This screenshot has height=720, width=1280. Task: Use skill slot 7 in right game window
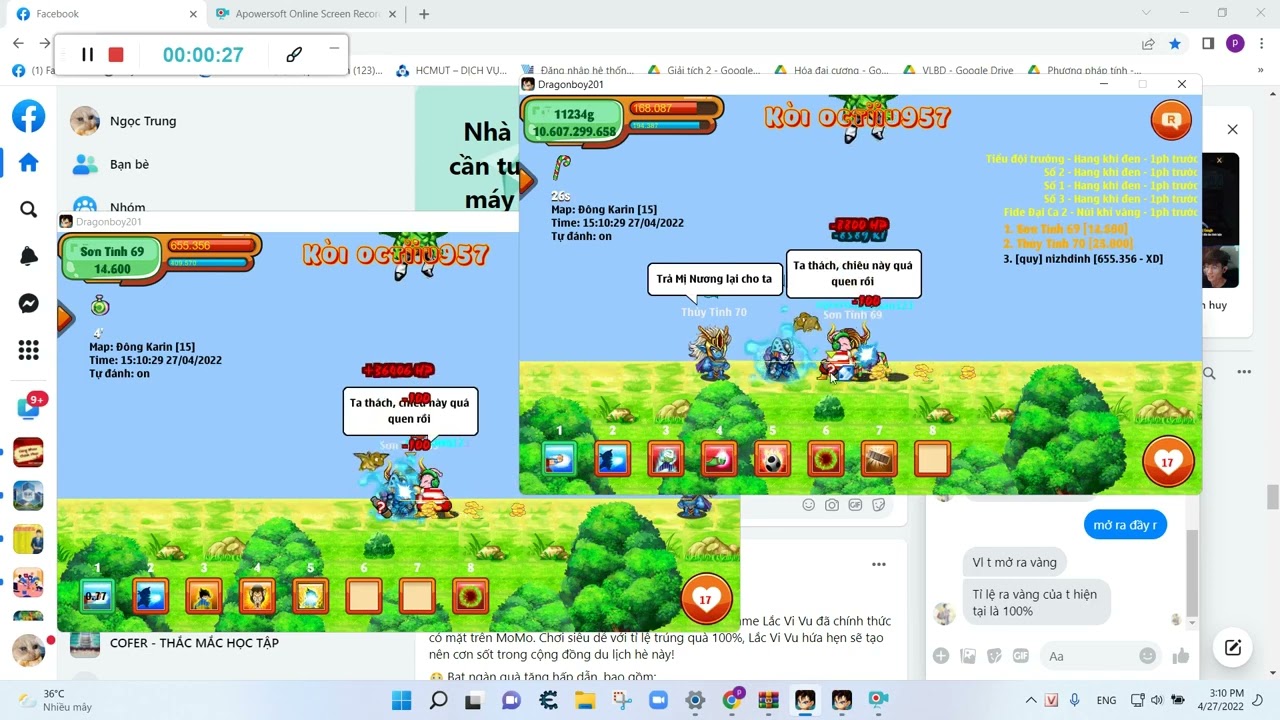point(879,459)
